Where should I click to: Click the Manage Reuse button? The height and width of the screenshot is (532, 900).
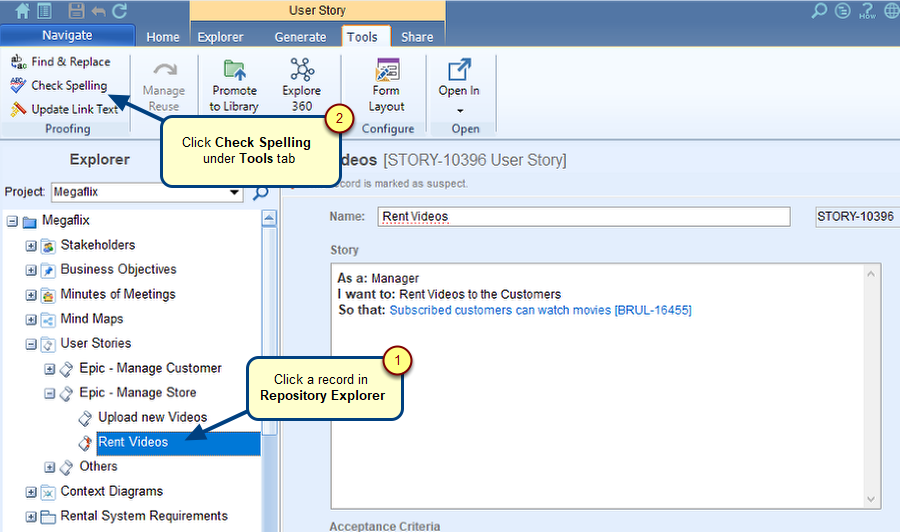pos(164,87)
